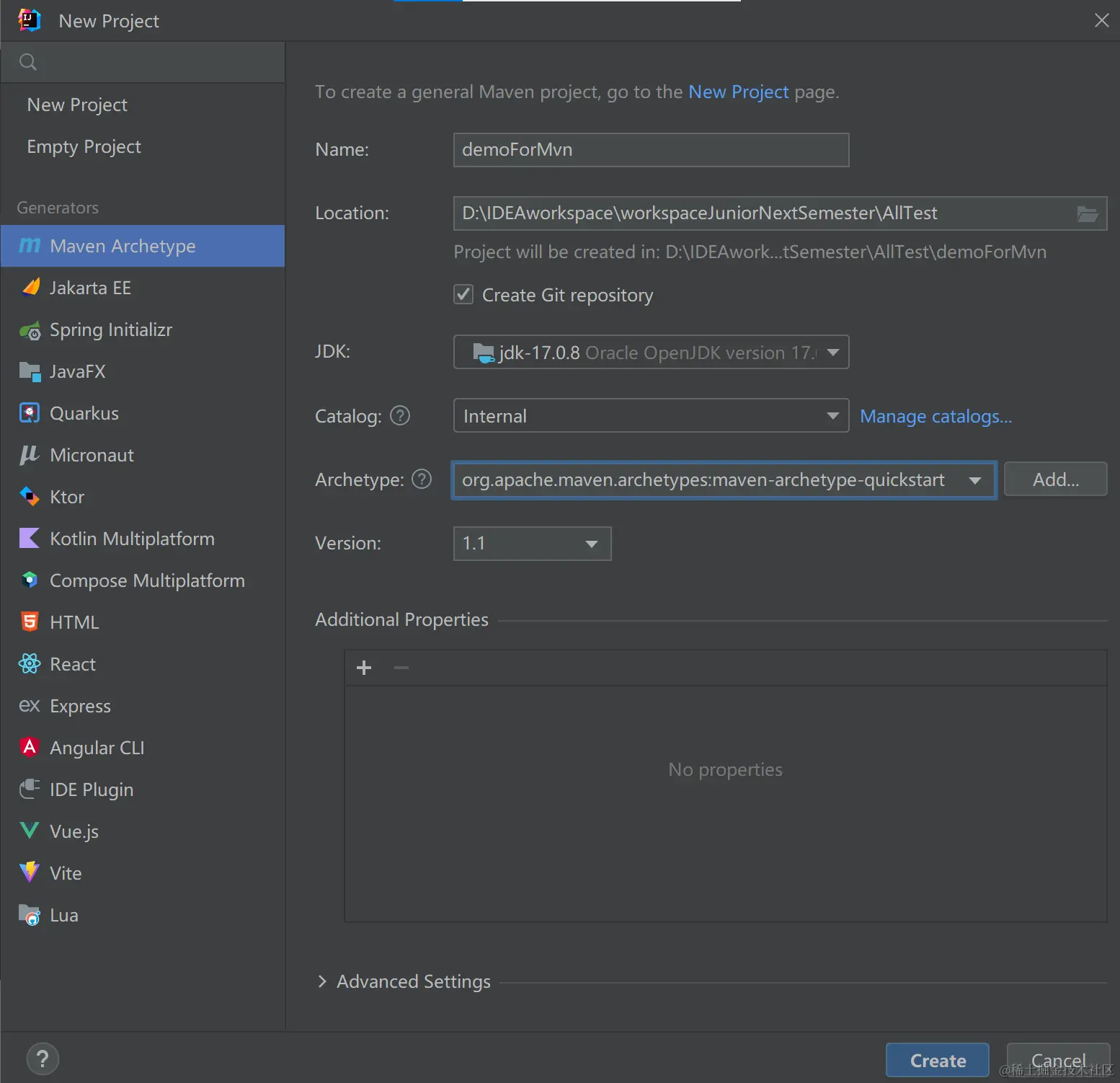Browse for location with folder icon
1120x1083 pixels.
tap(1087, 213)
